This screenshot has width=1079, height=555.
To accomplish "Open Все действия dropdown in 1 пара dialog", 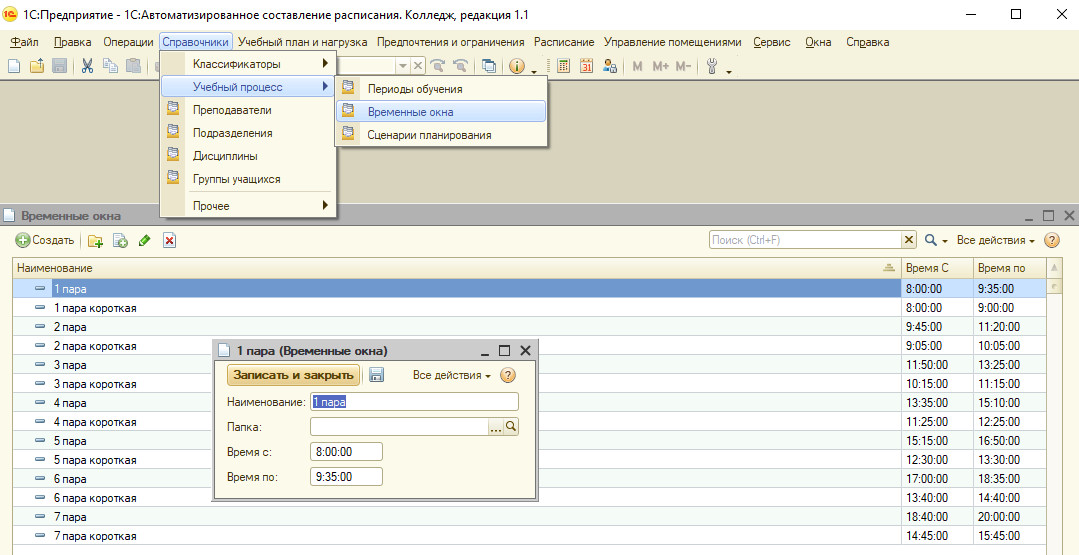I will click(x=451, y=376).
